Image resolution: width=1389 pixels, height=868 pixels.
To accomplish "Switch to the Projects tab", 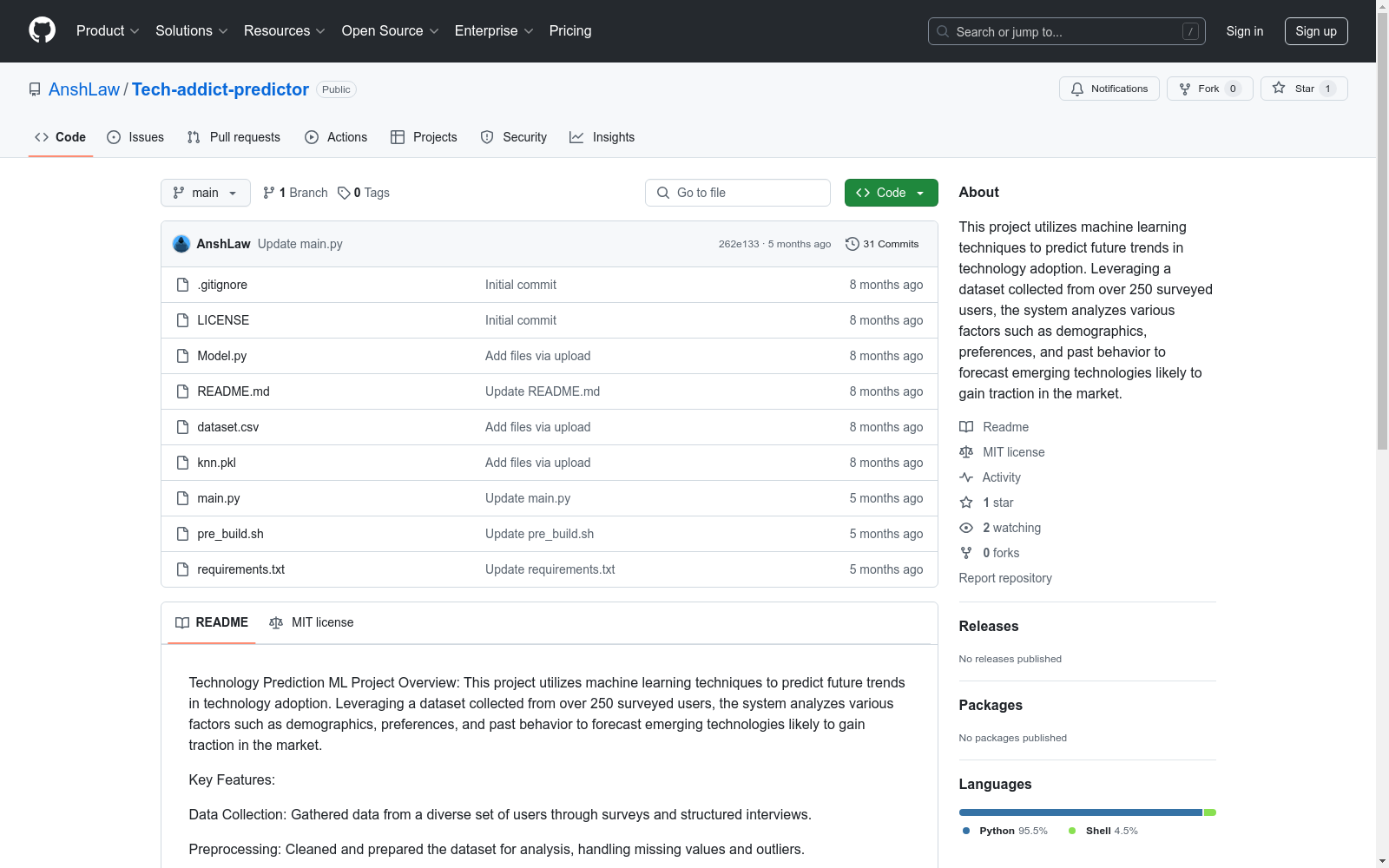I will (424, 137).
